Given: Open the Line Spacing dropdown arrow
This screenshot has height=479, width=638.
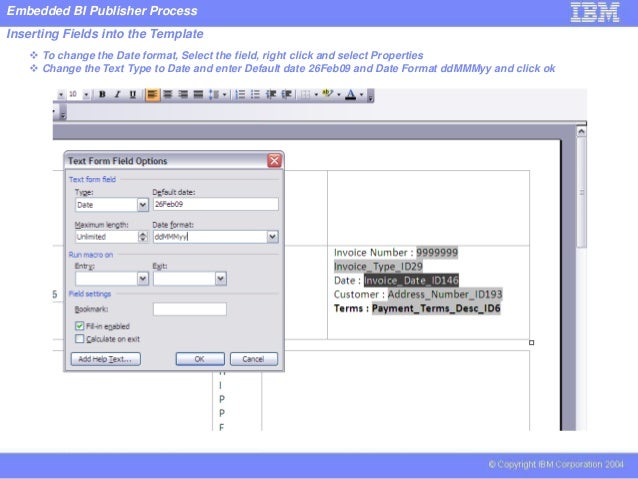Looking at the screenshot, I should [x=224, y=95].
